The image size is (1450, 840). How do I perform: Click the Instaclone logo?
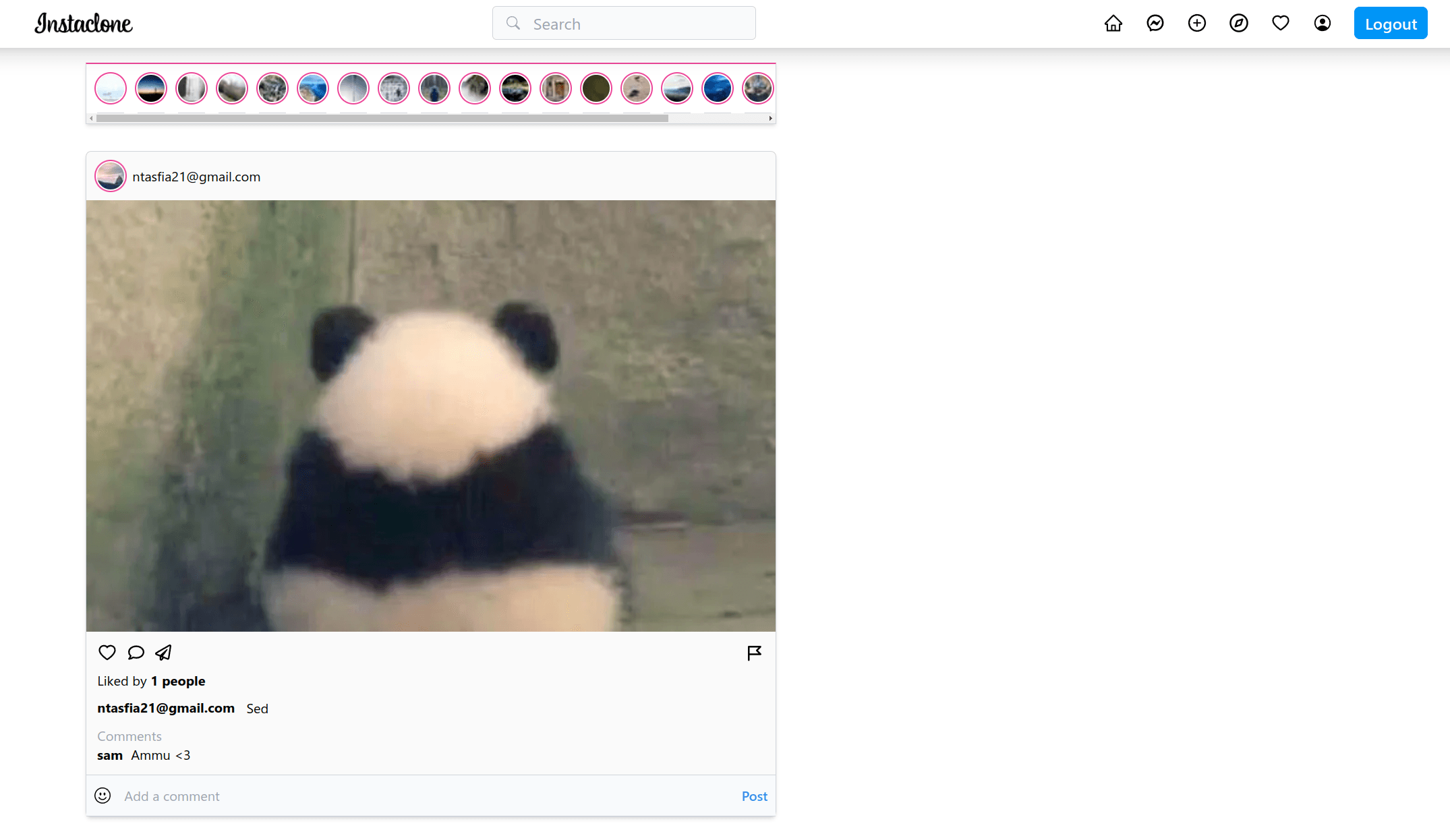coord(84,24)
